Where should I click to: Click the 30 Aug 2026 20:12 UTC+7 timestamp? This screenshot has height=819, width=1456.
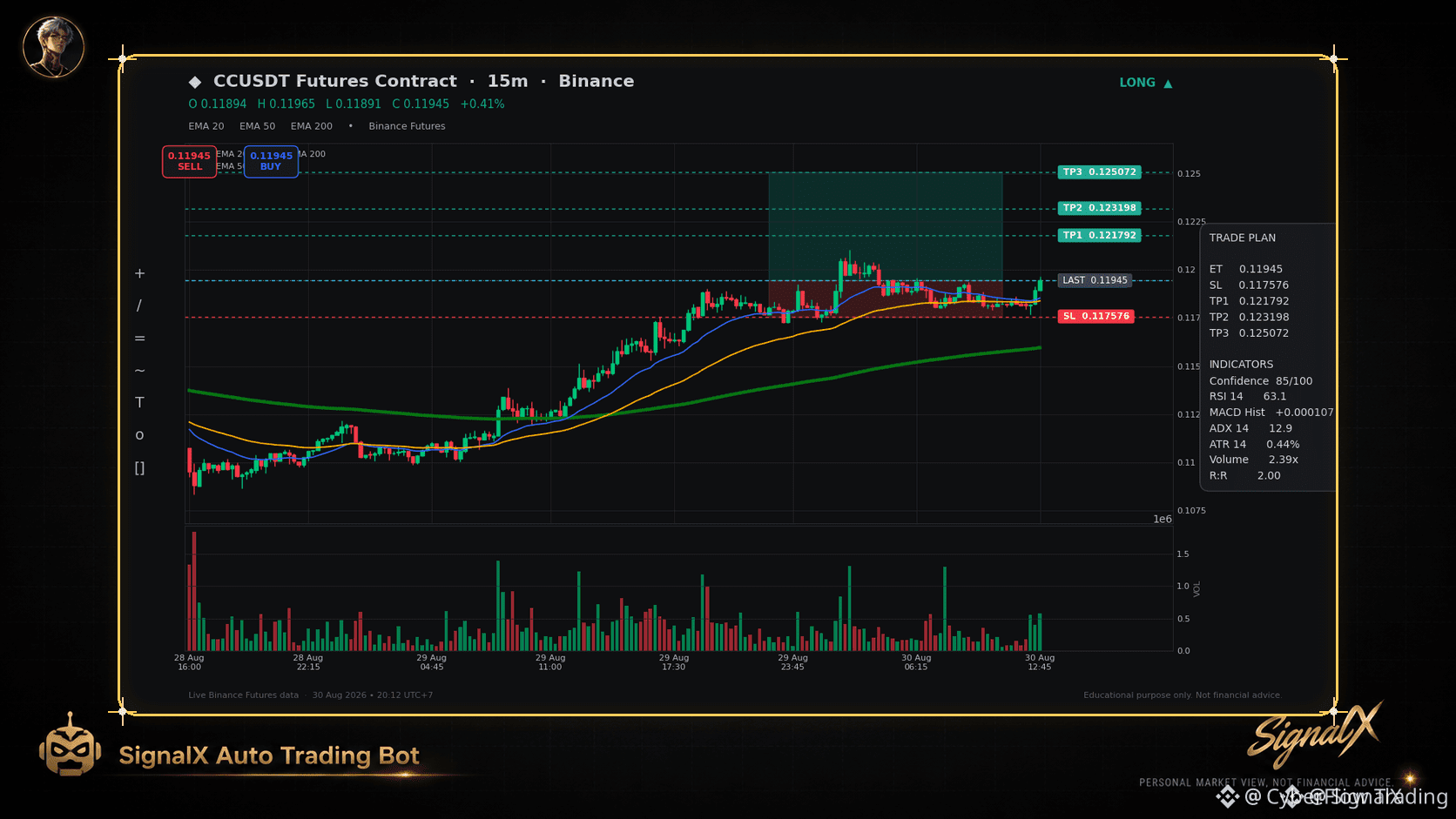click(x=373, y=695)
